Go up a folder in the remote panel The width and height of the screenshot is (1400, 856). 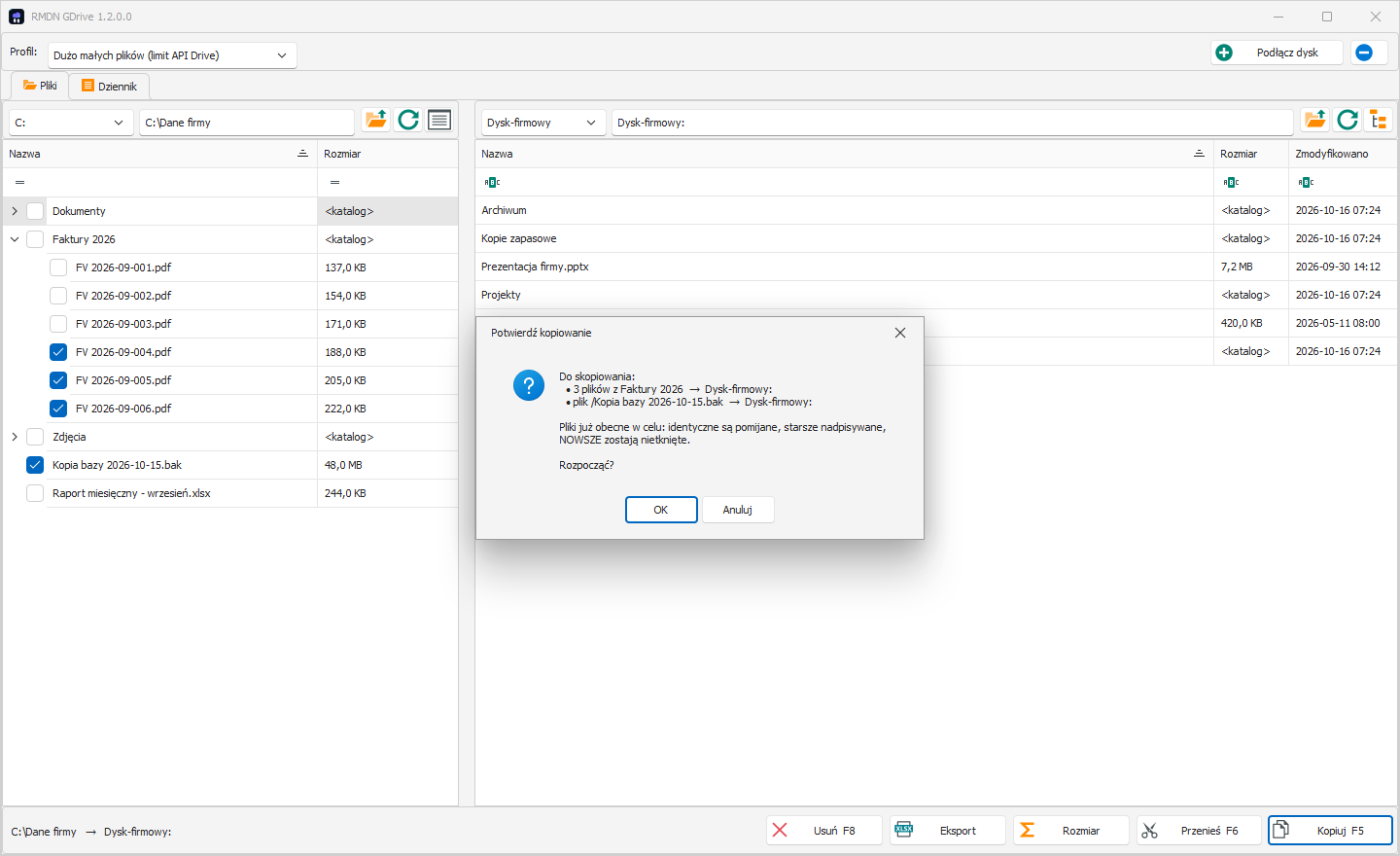point(1315,120)
